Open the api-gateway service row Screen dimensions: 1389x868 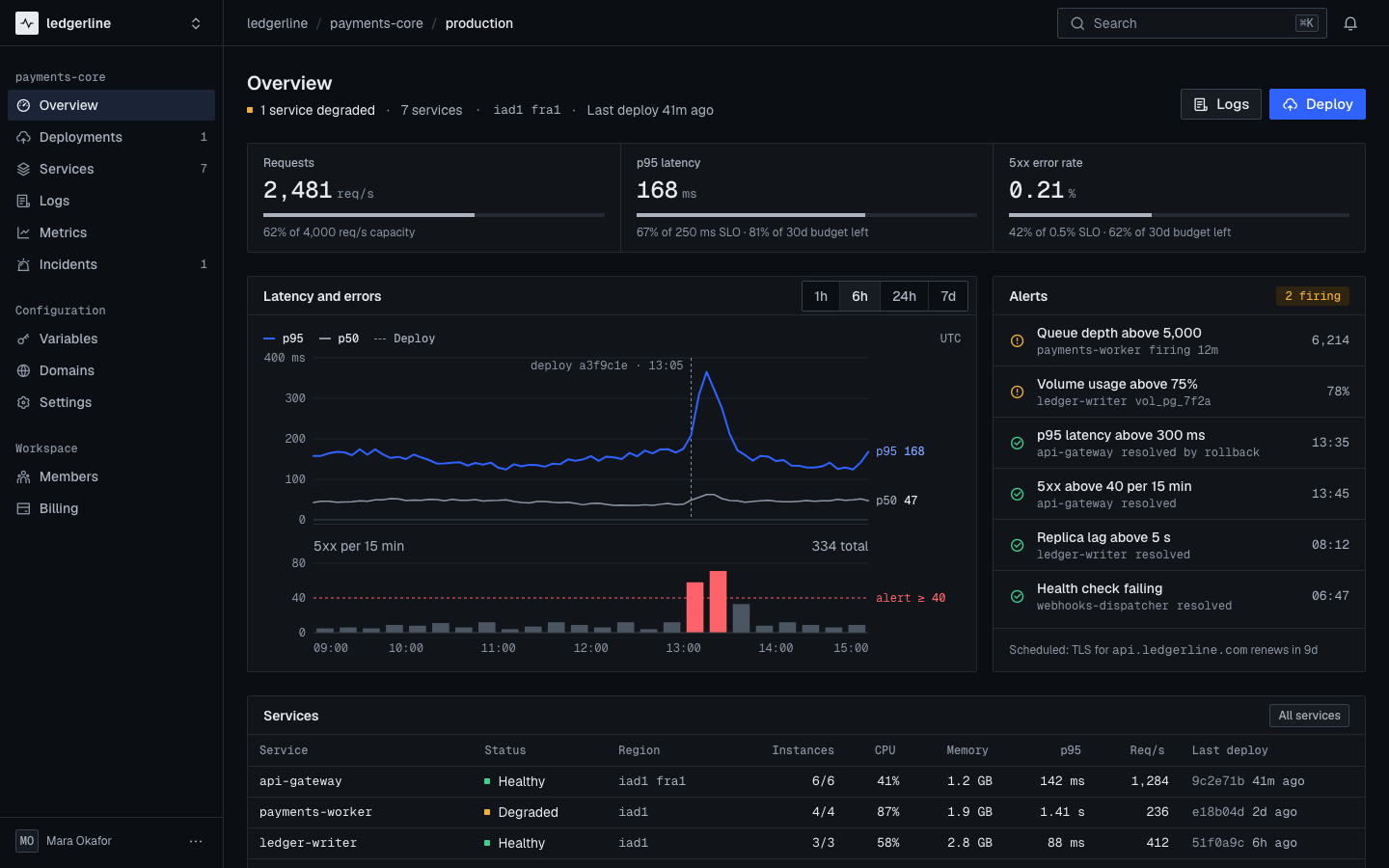pyautogui.click(x=806, y=781)
